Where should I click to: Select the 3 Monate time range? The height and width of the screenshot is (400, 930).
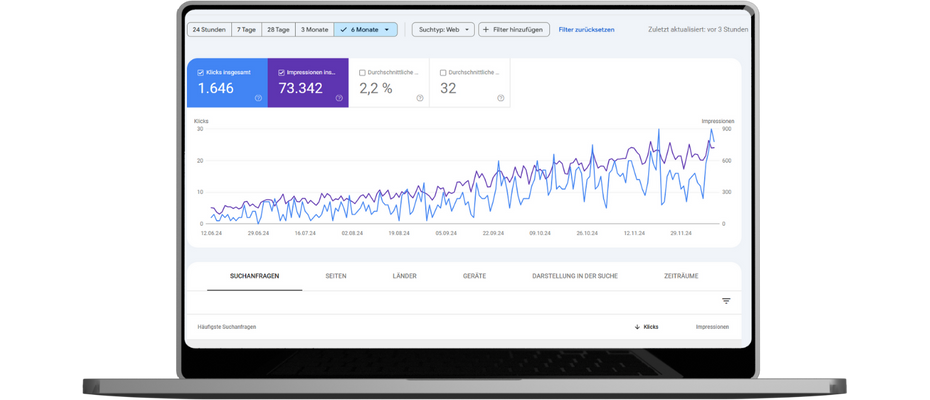[x=314, y=30]
